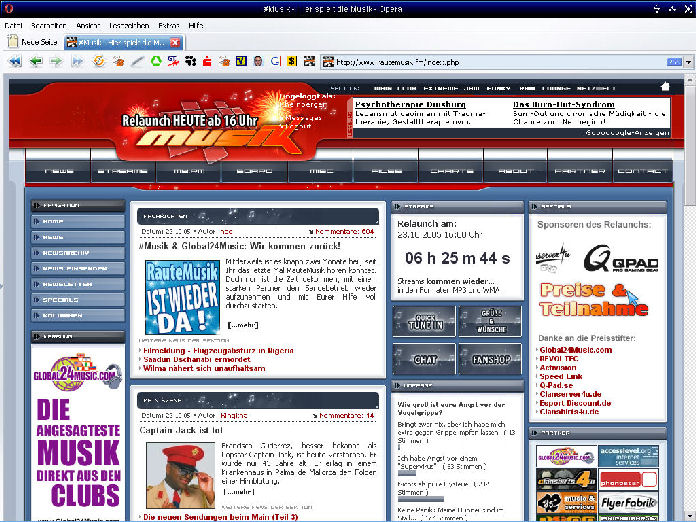Open the Bearbeiten menu
This screenshot has width=696, height=522.
coord(49,25)
